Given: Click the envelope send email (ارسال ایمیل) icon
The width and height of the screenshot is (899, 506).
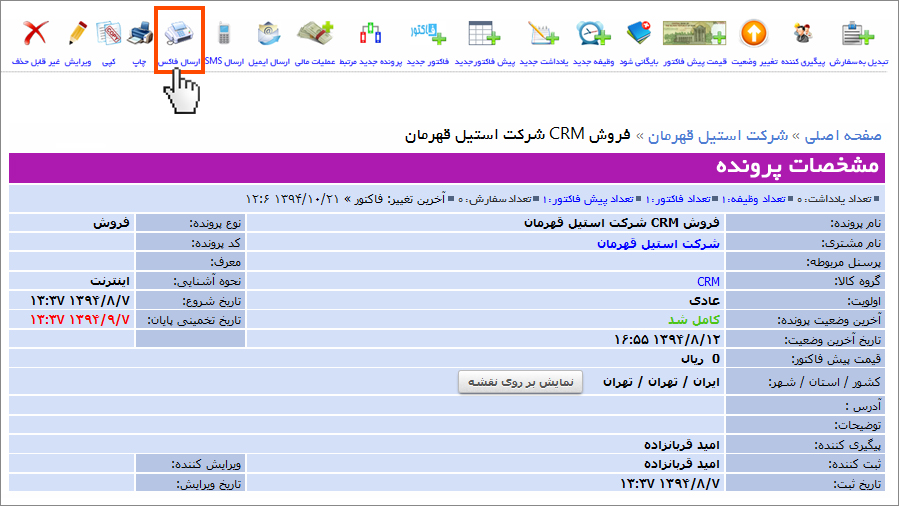Looking at the screenshot, I should 268,33.
